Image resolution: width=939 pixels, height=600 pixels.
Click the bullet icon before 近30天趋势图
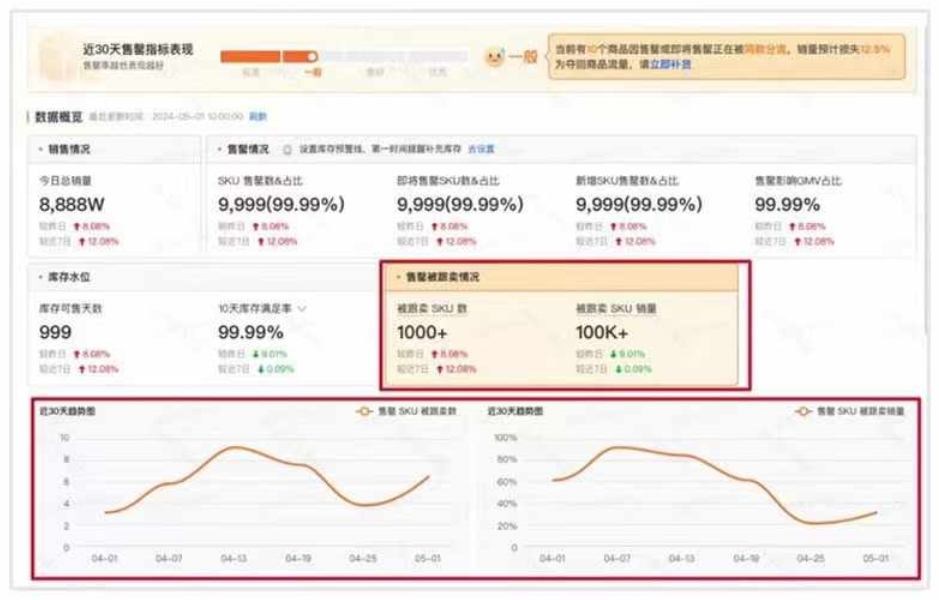click(x=38, y=411)
